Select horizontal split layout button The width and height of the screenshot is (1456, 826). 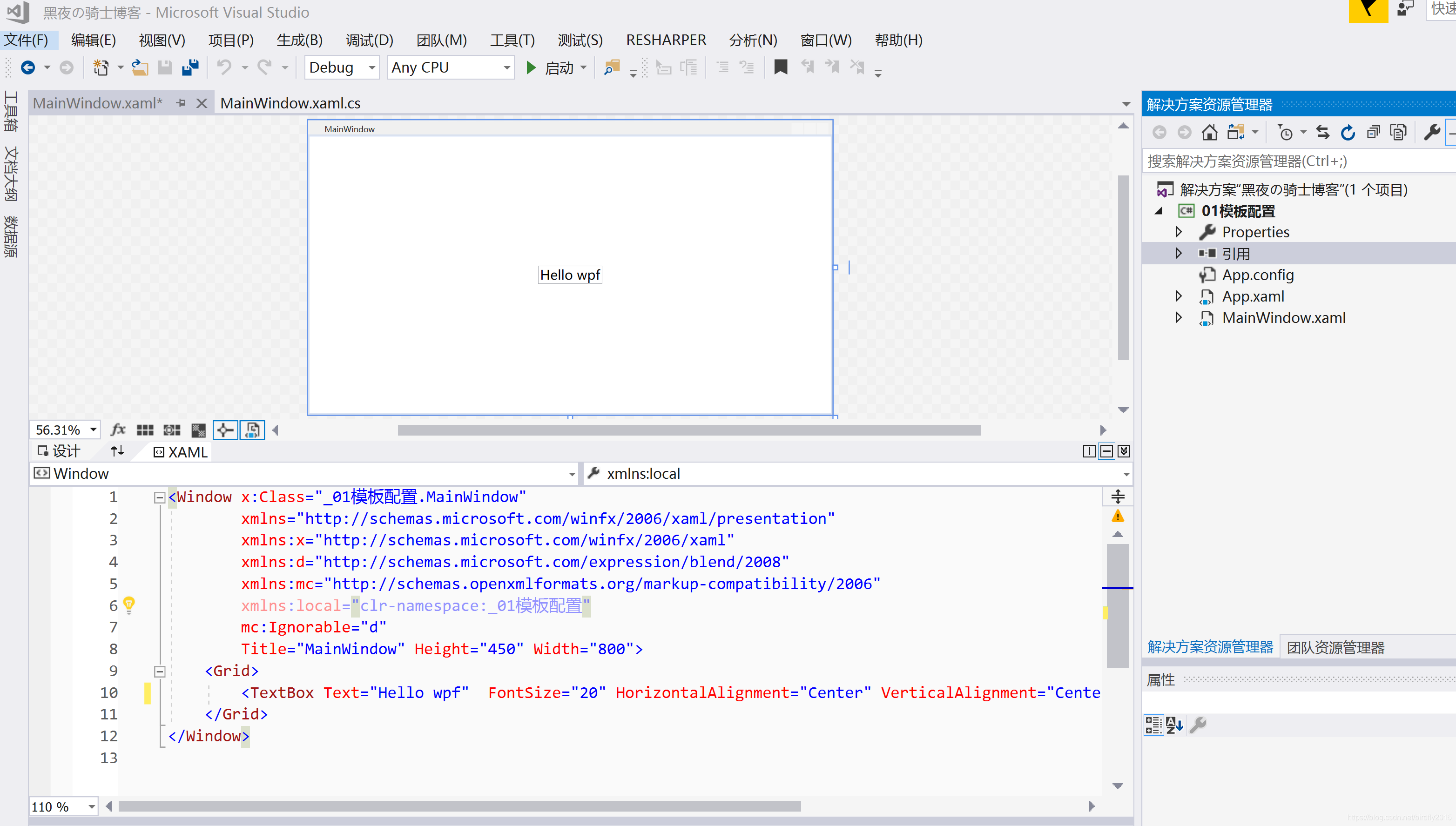[x=1106, y=451]
